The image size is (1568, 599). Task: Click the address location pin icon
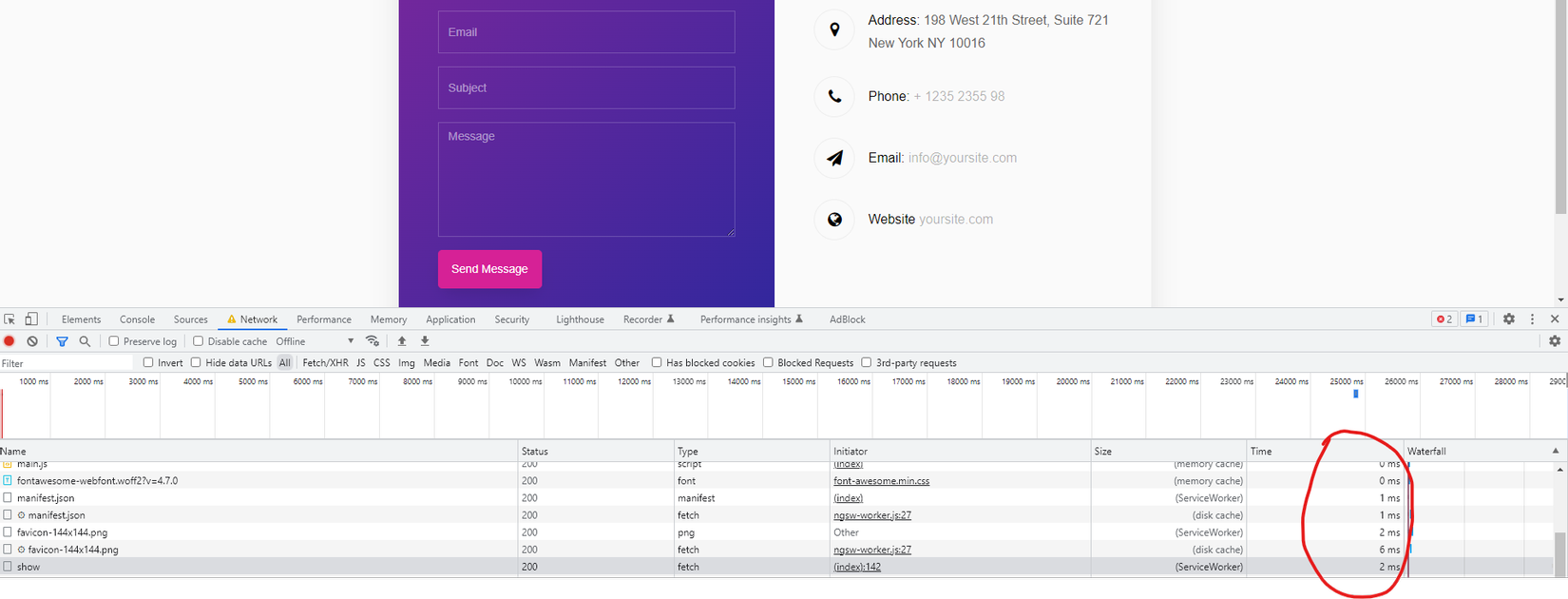[x=834, y=30]
